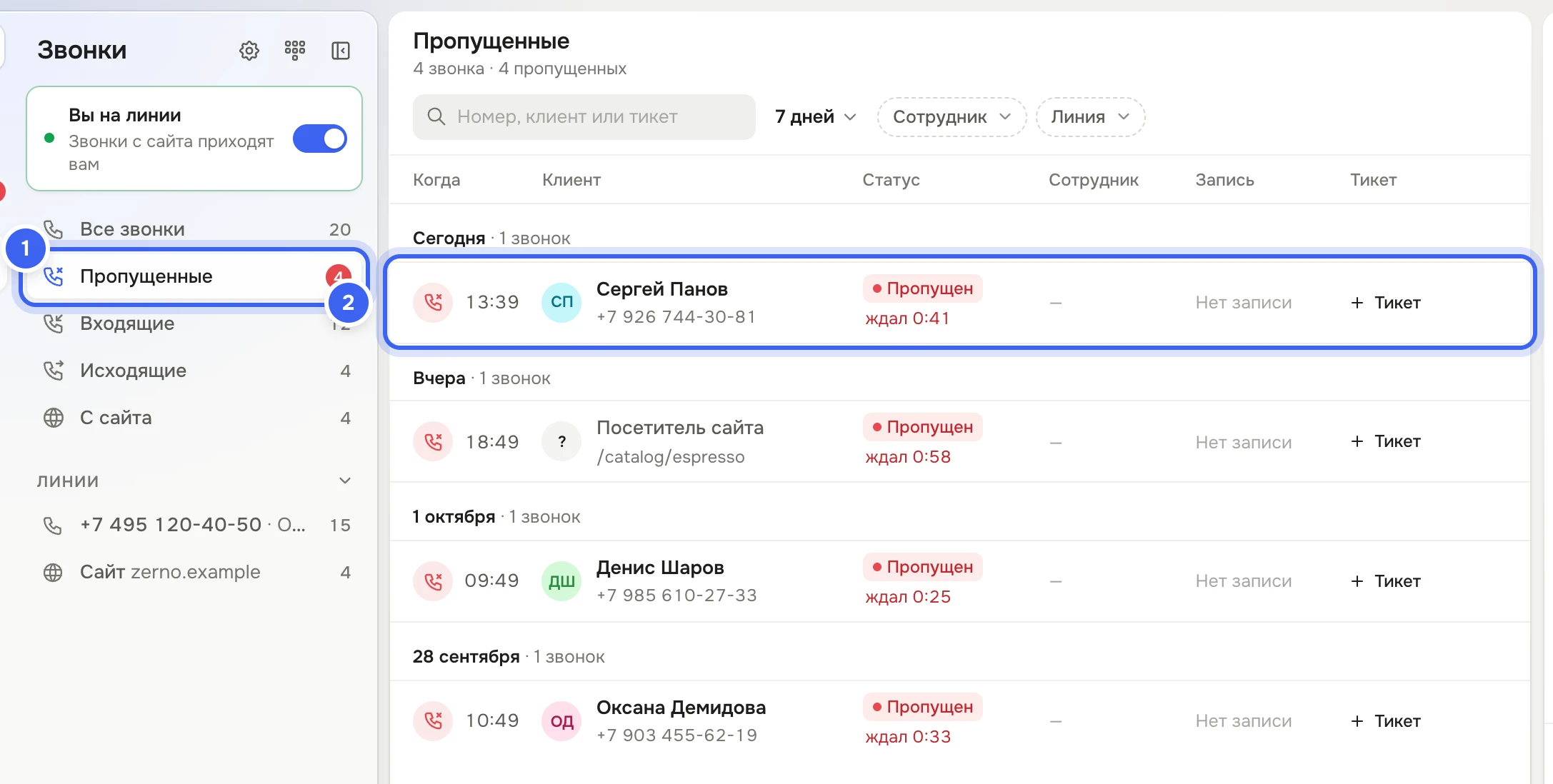Click 'Статус' column header
The image size is (1553, 784).
pos(891,180)
